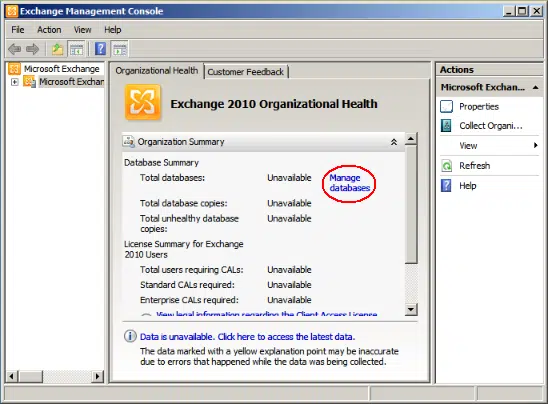Open the Action menu
Viewport: 548px width, 404px height.
tap(49, 30)
